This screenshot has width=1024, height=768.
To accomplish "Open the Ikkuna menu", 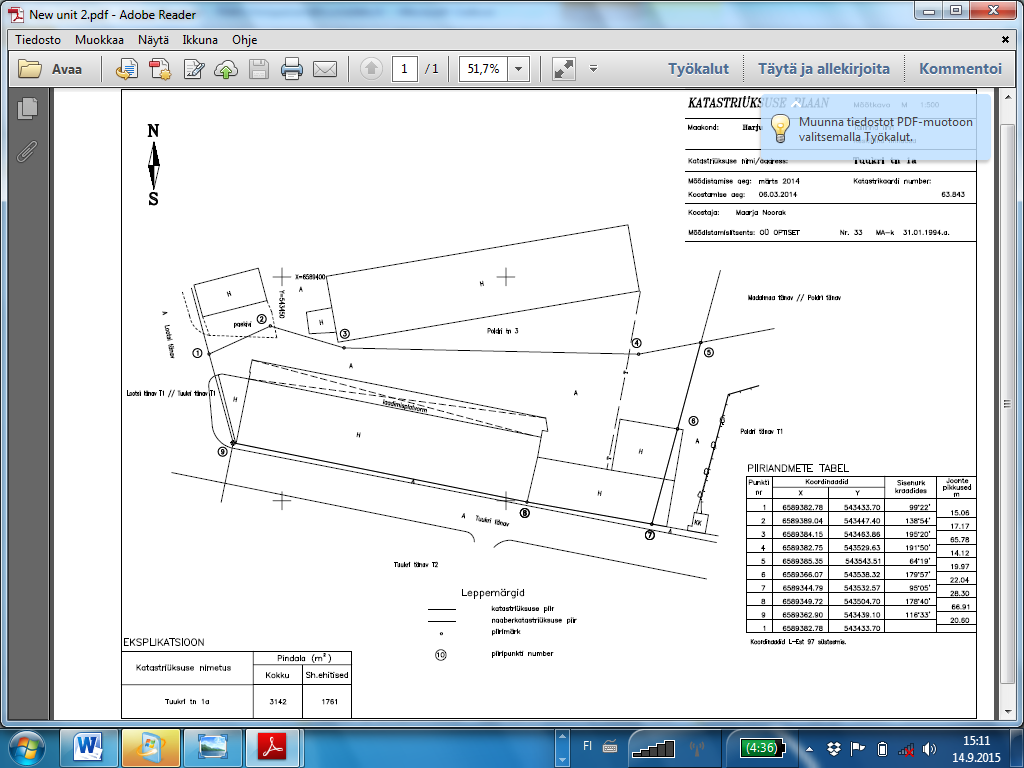I will coord(200,40).
